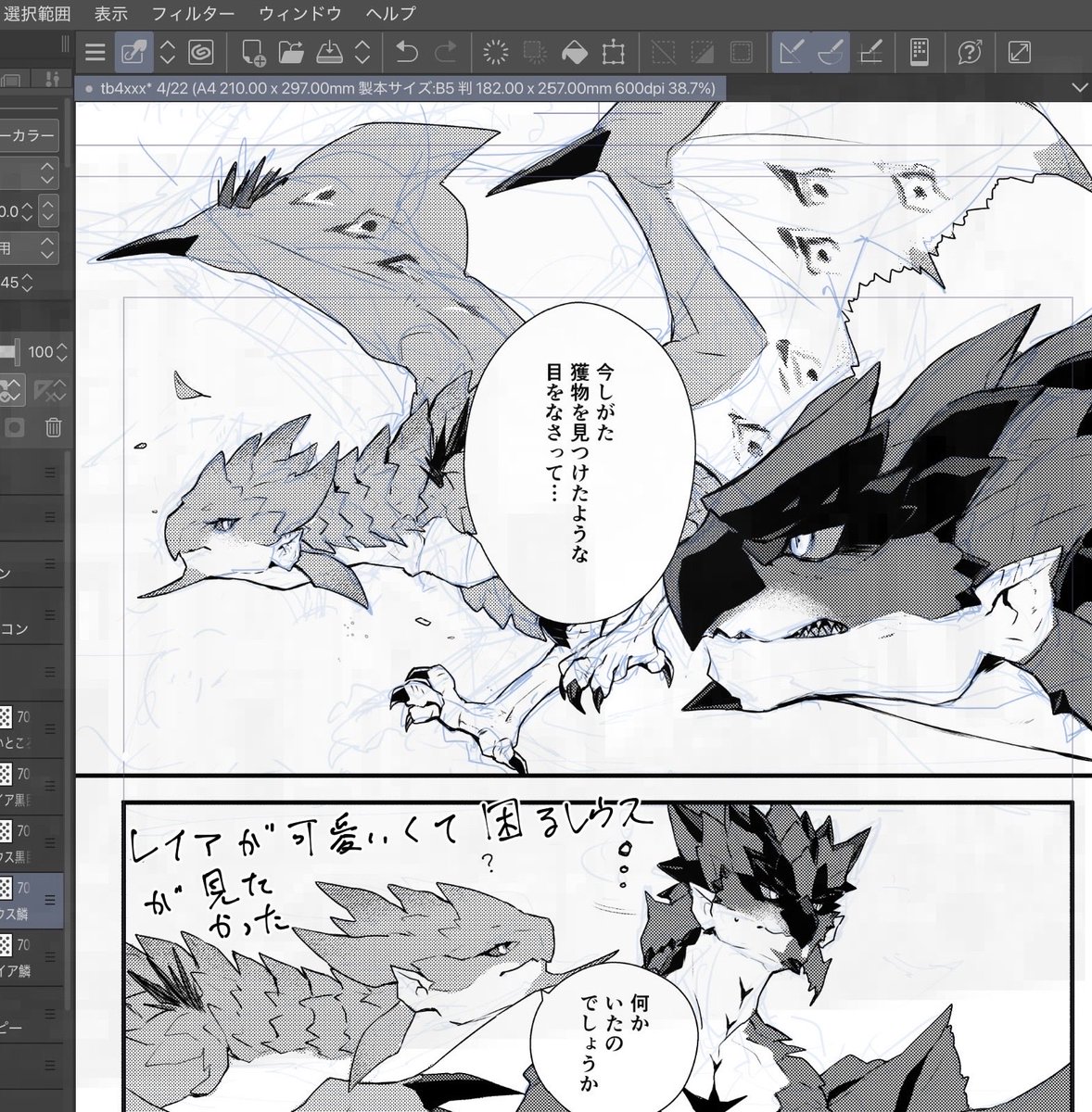
Task: Click the カラー expression color button
Action: pyautogui.click(x=29, y=135)
